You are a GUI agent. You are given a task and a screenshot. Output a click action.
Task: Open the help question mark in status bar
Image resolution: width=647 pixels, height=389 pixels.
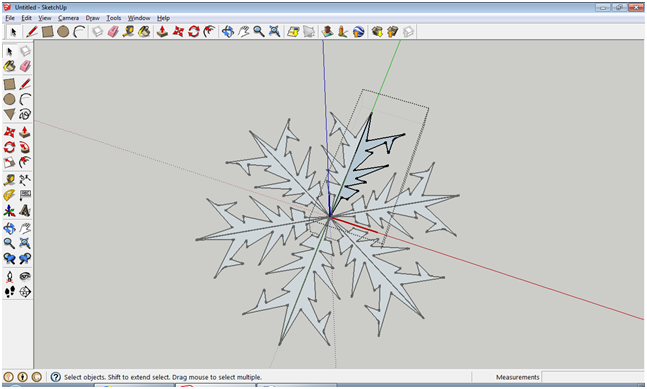[x=55, y=377]
